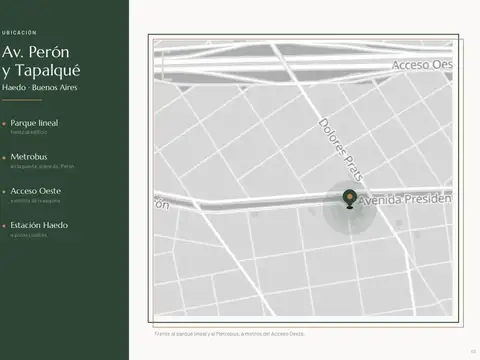The image size is (480, 360).
Task: Click the location pin marker on the map
Action: click(x=349, y=199)
